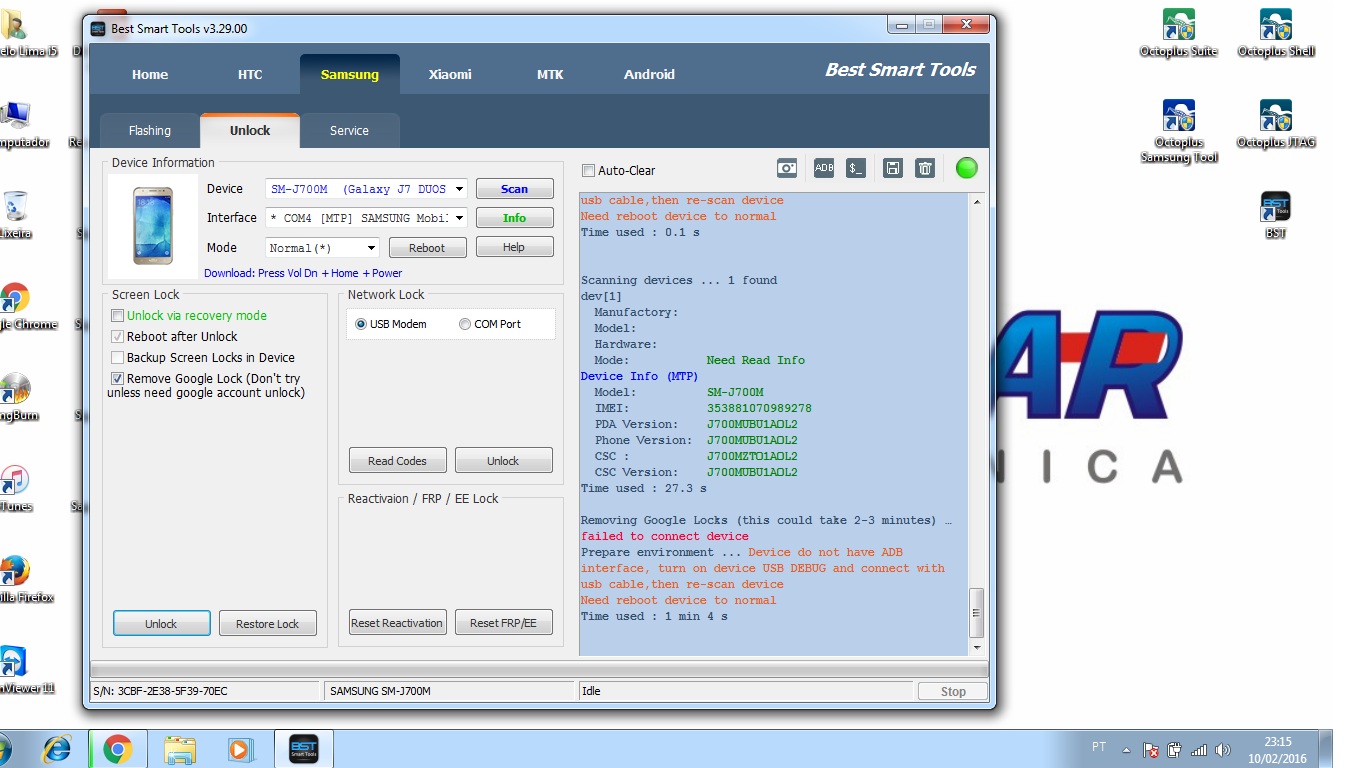
Task: Open the Service sub-tab
Action: [x=349, y=131]
